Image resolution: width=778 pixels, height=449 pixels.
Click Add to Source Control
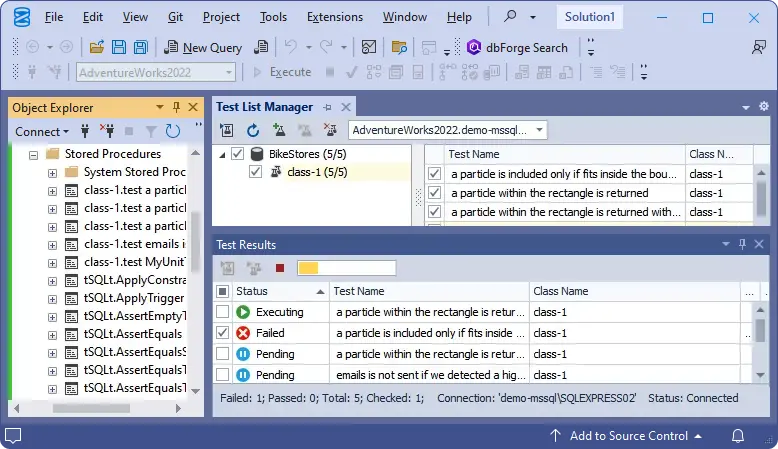click(x=628, y=435)
